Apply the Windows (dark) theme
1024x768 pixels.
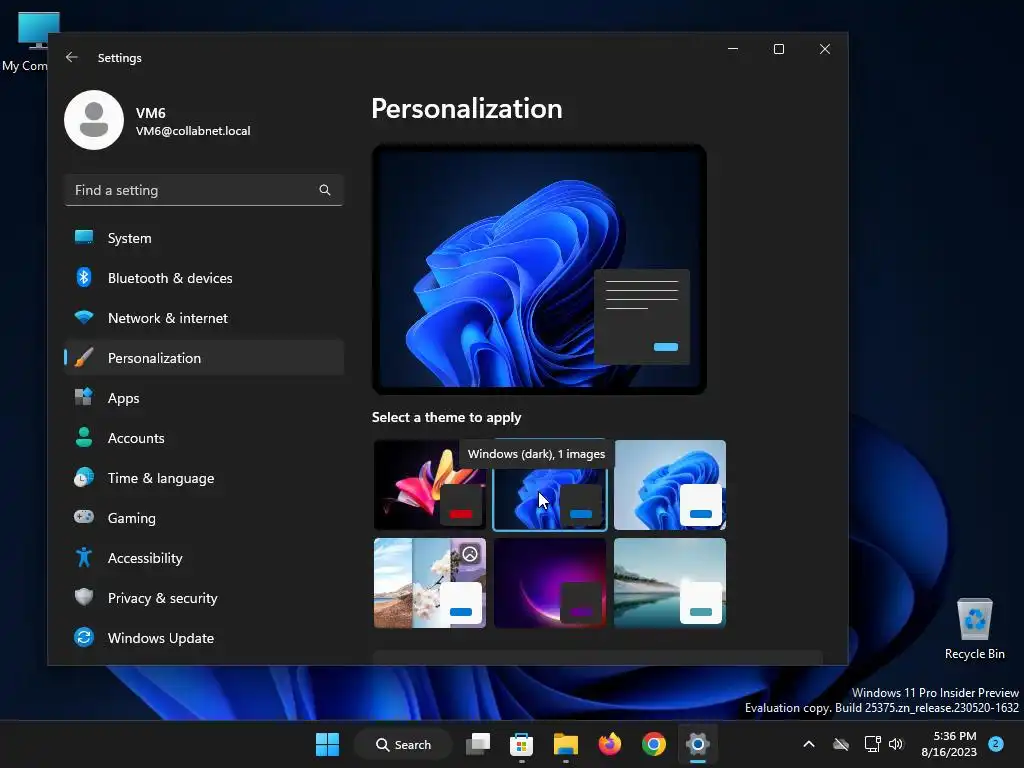(550, 485)
